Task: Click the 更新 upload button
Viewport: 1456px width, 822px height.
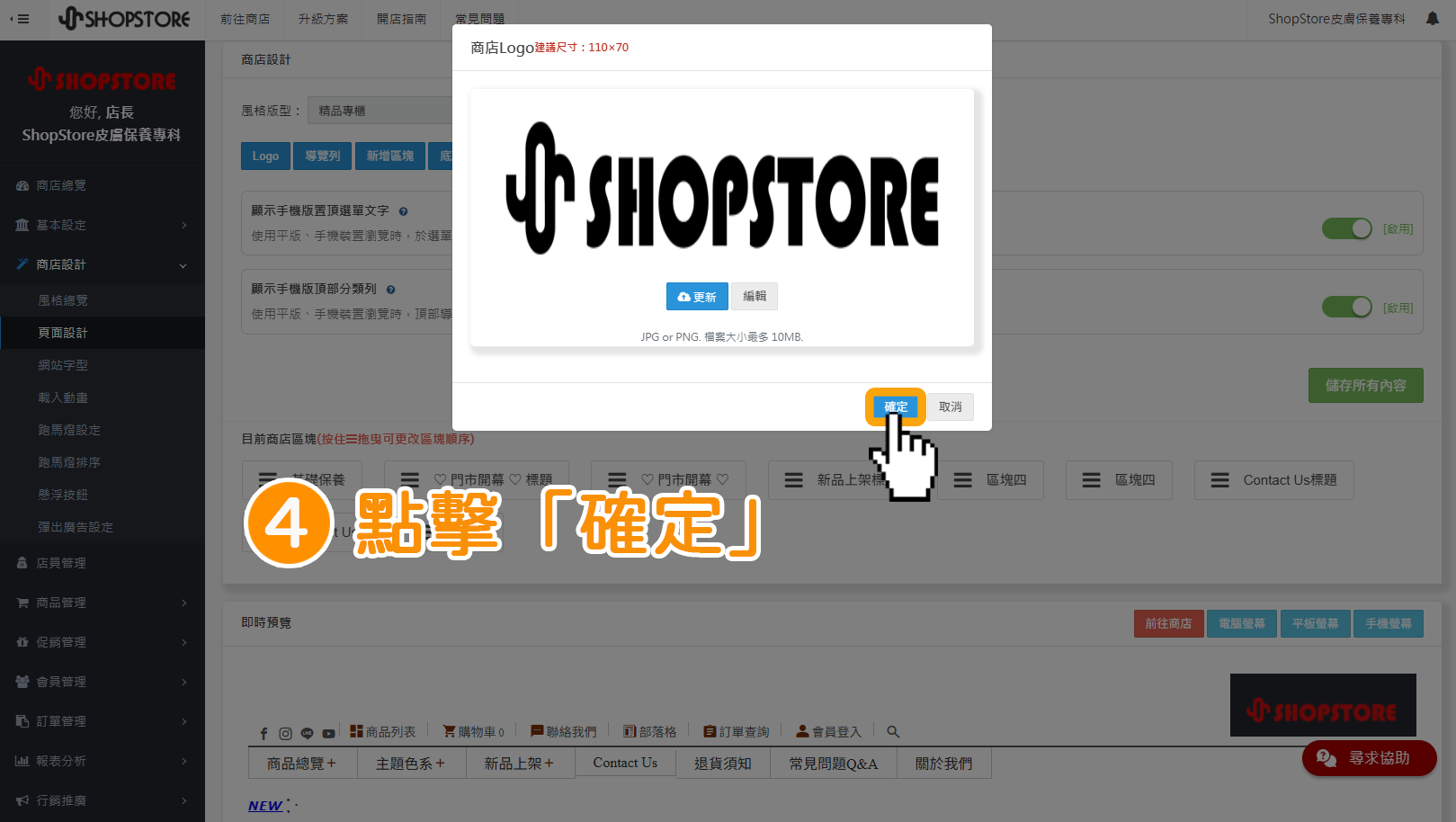Action: coord(696,297)
